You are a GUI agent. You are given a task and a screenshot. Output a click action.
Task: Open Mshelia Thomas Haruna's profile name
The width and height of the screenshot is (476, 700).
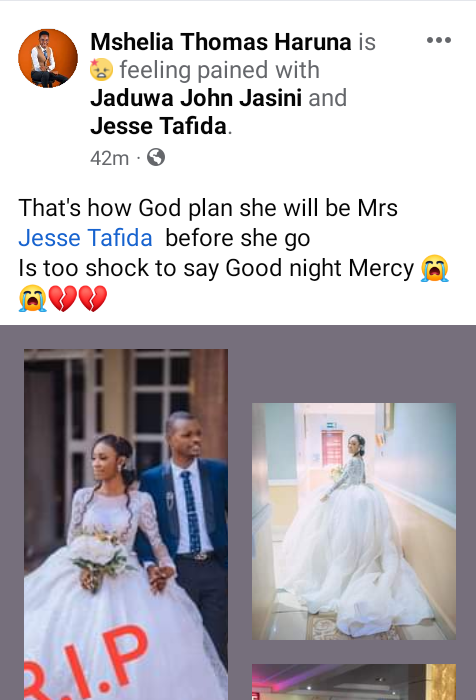coord(221,42)
